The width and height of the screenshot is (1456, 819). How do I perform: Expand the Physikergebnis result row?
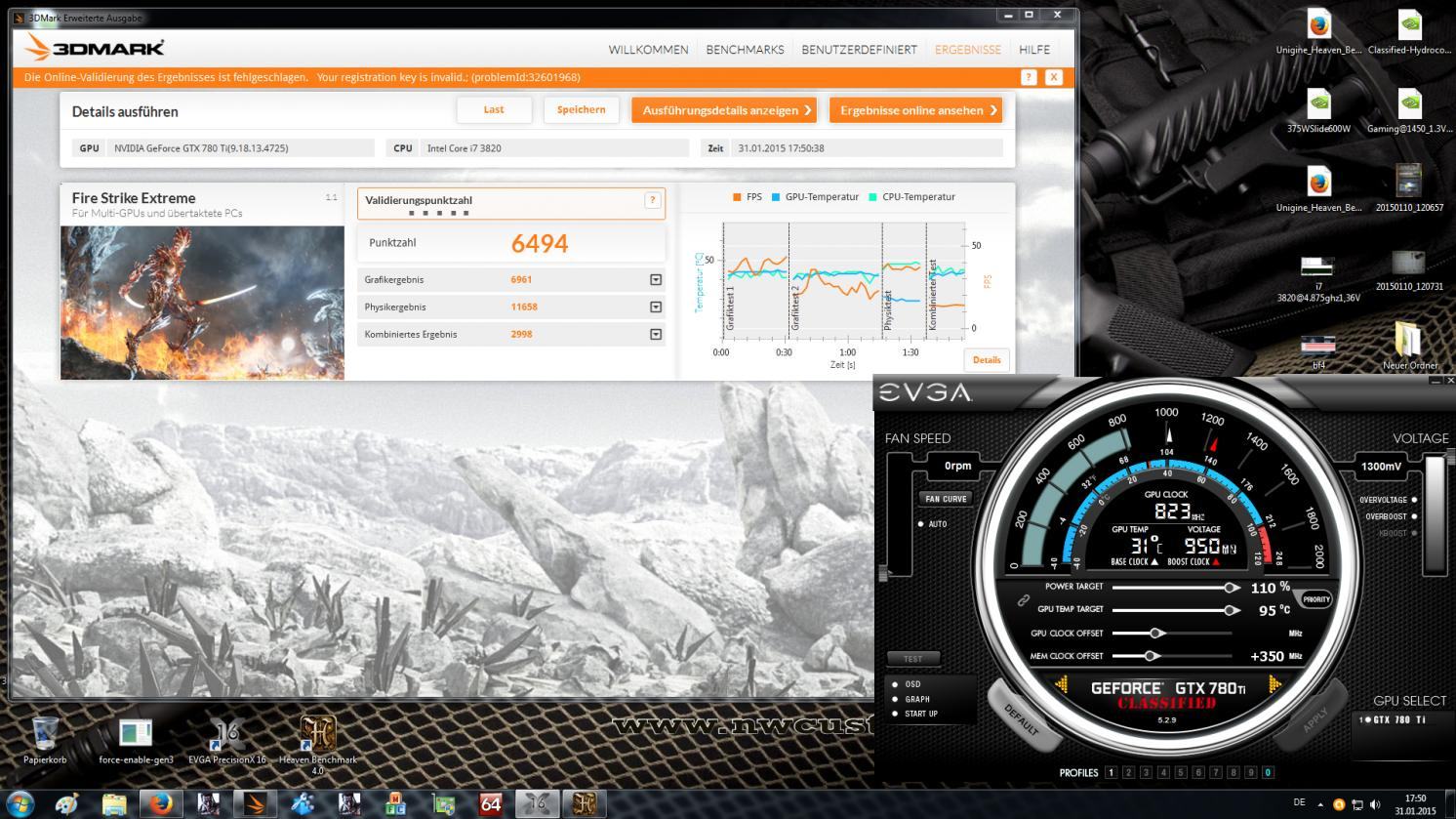point(656,307)
